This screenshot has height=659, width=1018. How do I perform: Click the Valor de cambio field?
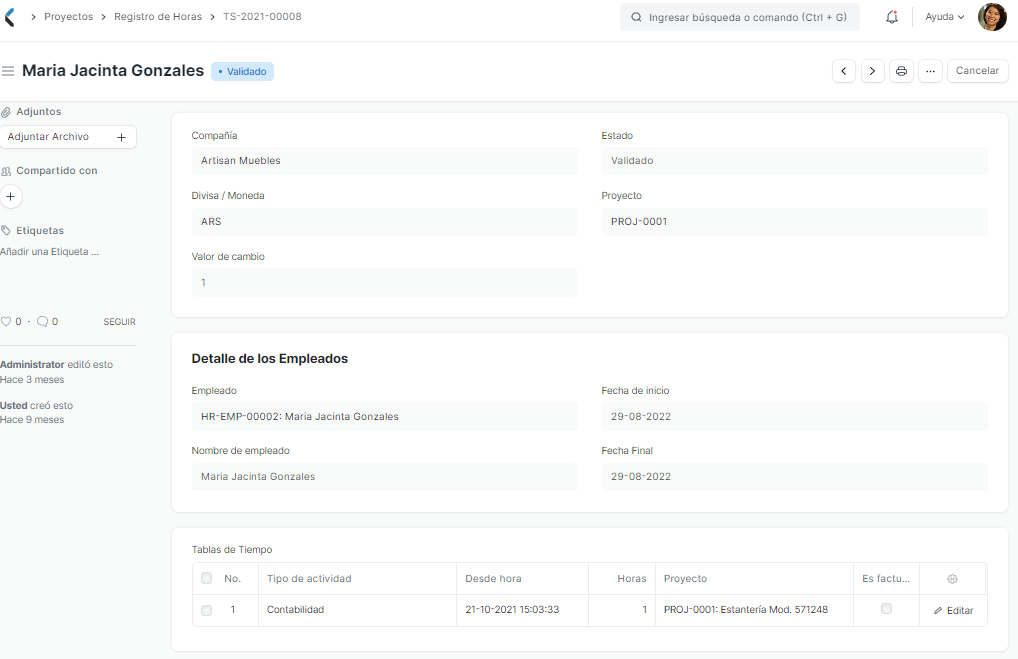coord(384,282)
